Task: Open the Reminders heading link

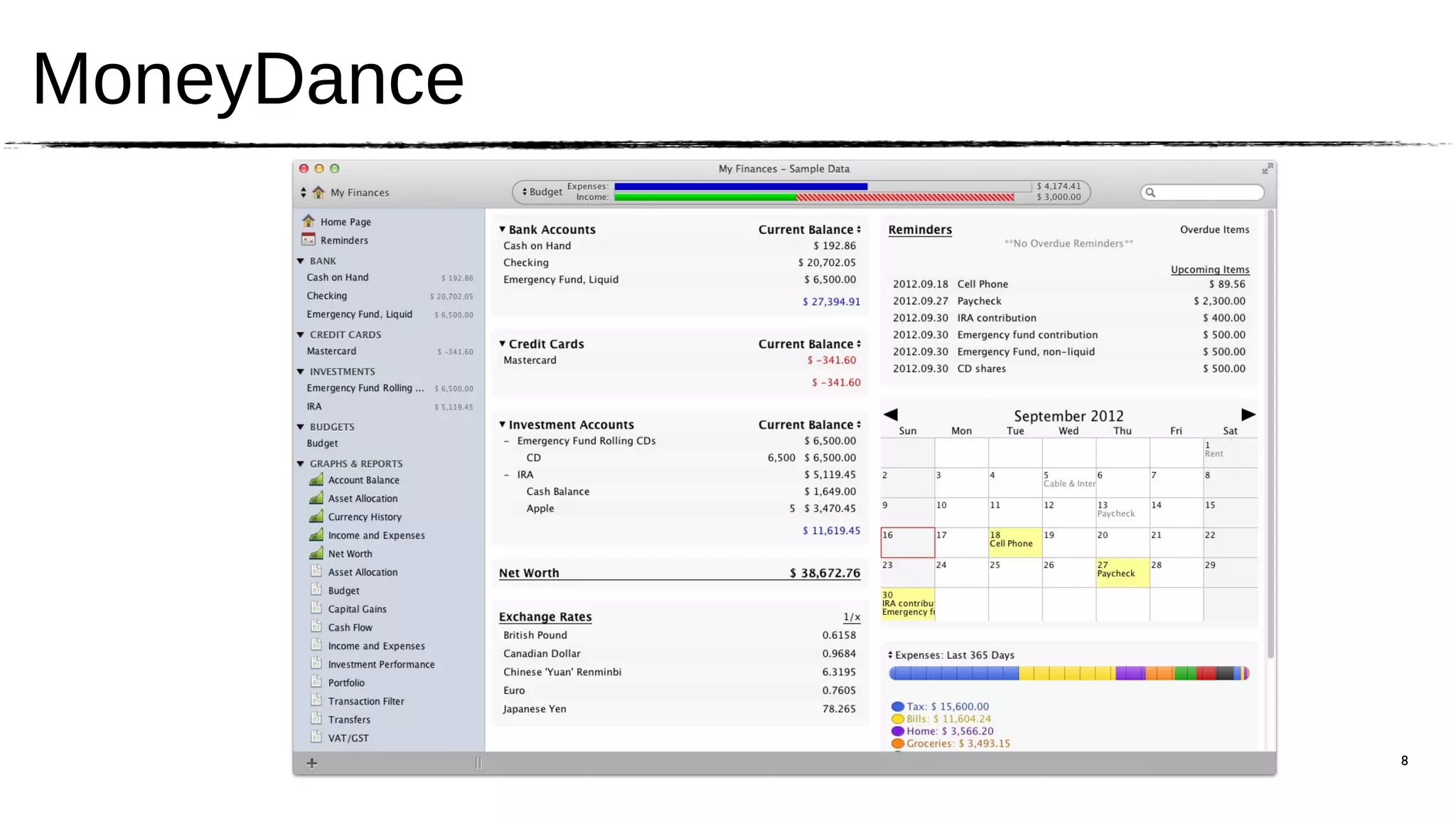Action: (x=919, y=230)
